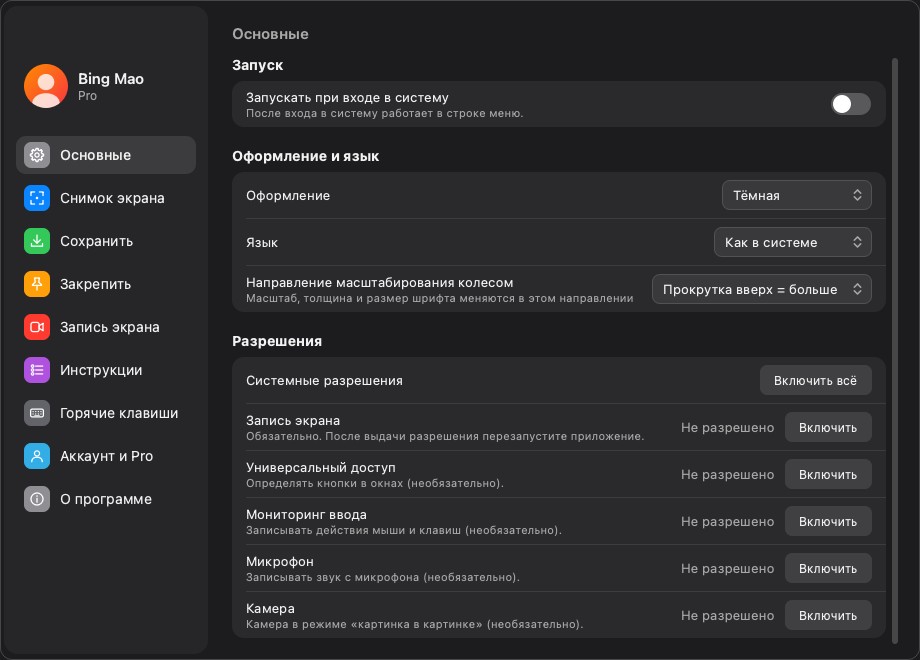Enable the Универсальный доступ permission
Image resolution: width=920 pixels, height=660 pixels.
click(x=828, y=475)
